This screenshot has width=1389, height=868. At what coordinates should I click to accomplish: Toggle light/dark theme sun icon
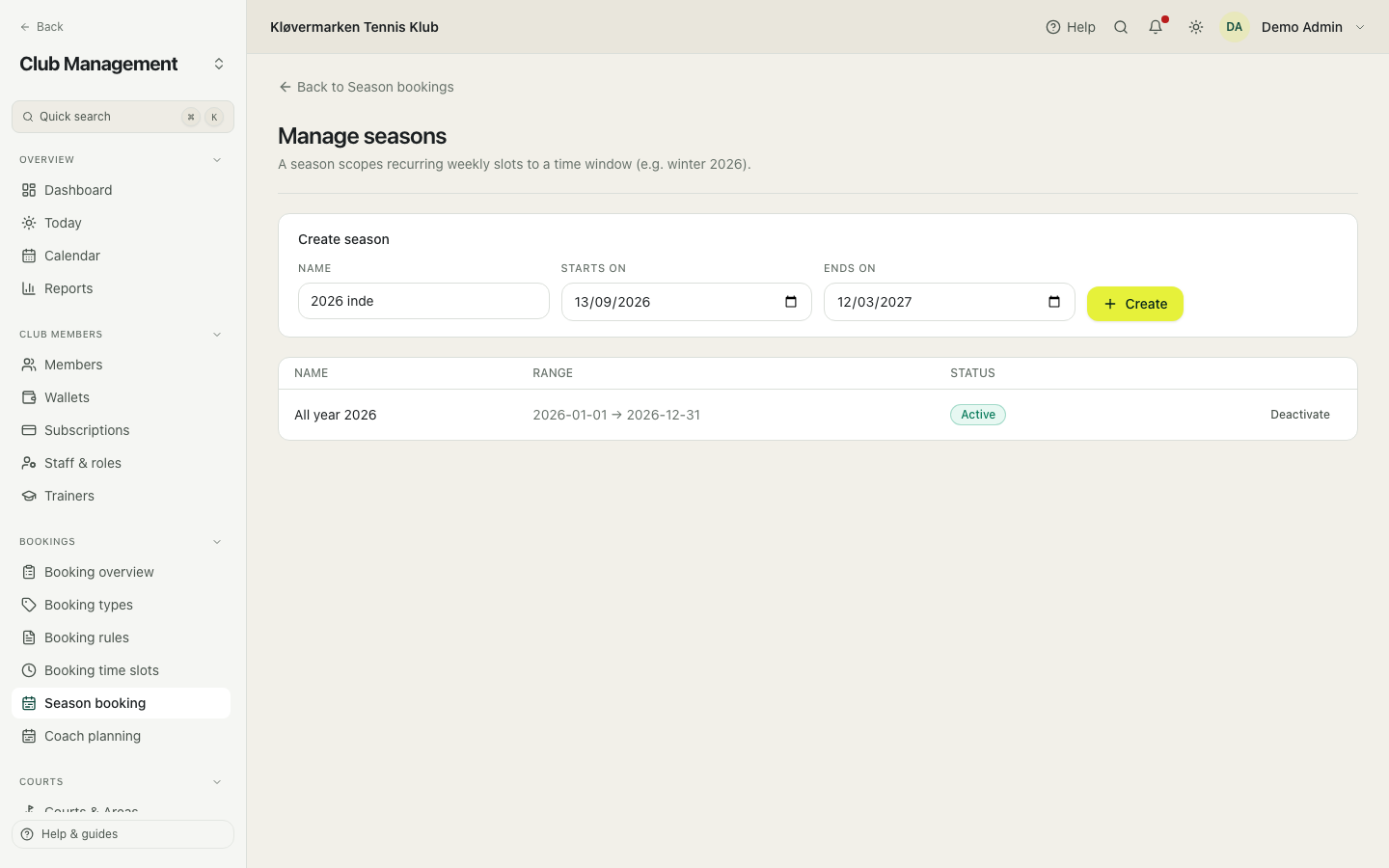(x=1196, y=27)
